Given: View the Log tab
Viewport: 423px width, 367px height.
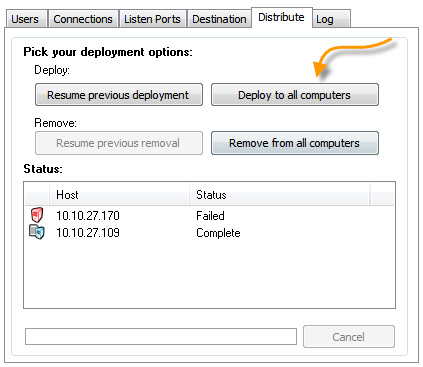Looking at the screenshot, I should click(x=331, y=19).
